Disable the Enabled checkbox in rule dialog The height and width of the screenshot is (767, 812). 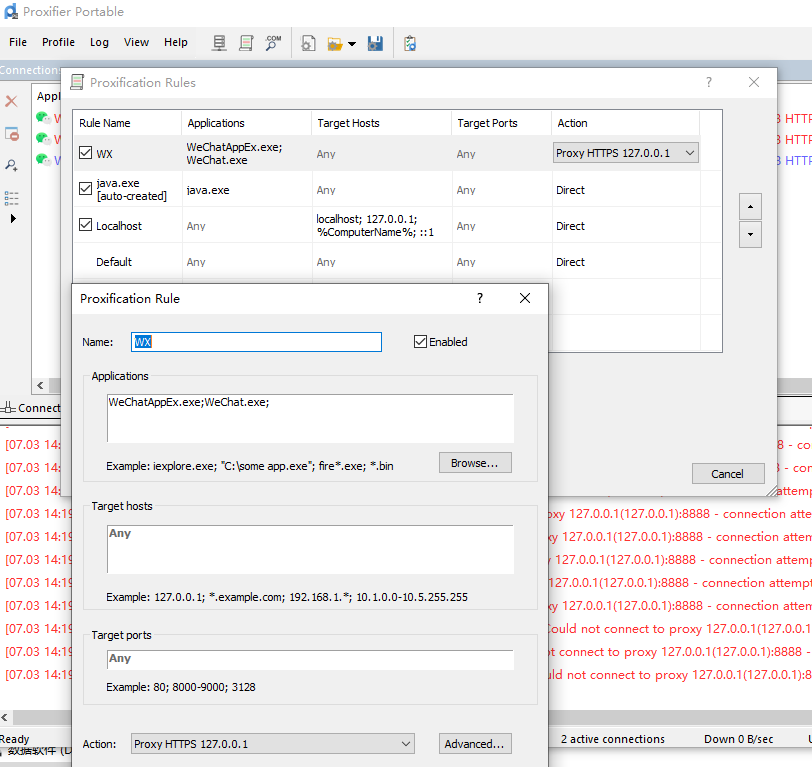click(421, 342)
